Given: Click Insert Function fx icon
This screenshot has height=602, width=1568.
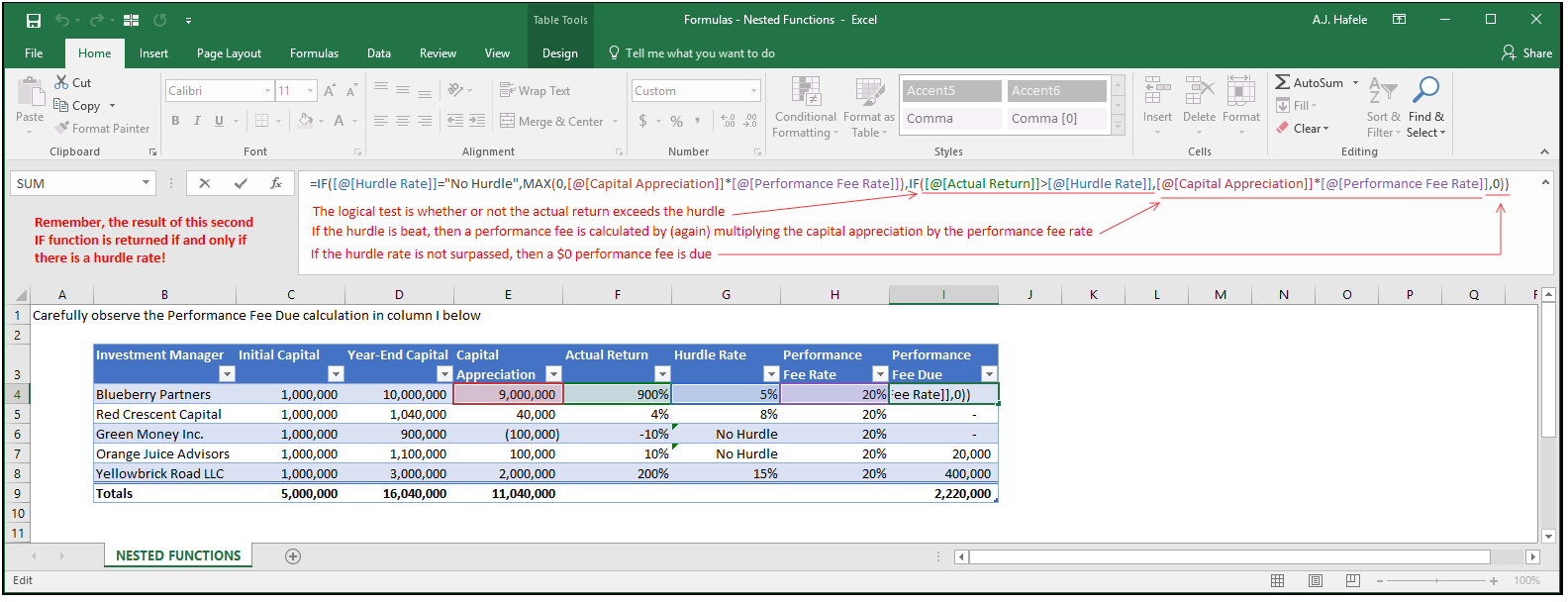Looking at the screenshot, I should [276, 183].
